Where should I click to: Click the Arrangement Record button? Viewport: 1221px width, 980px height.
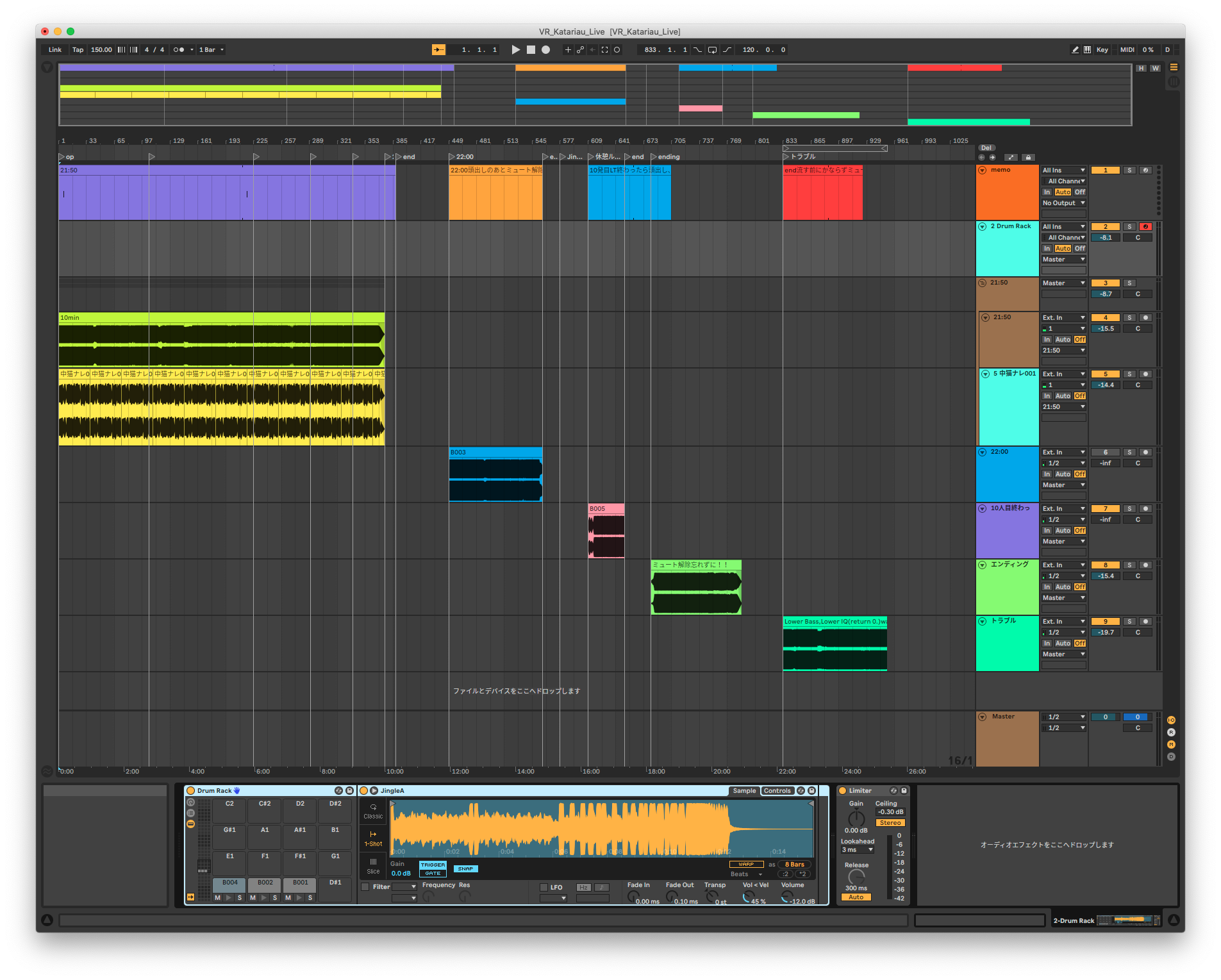(x=545, y=50)
